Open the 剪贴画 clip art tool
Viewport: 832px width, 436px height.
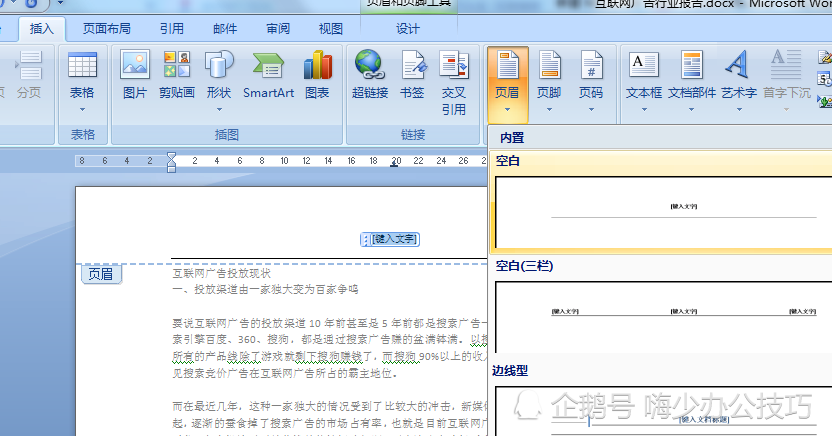(177, 65)
